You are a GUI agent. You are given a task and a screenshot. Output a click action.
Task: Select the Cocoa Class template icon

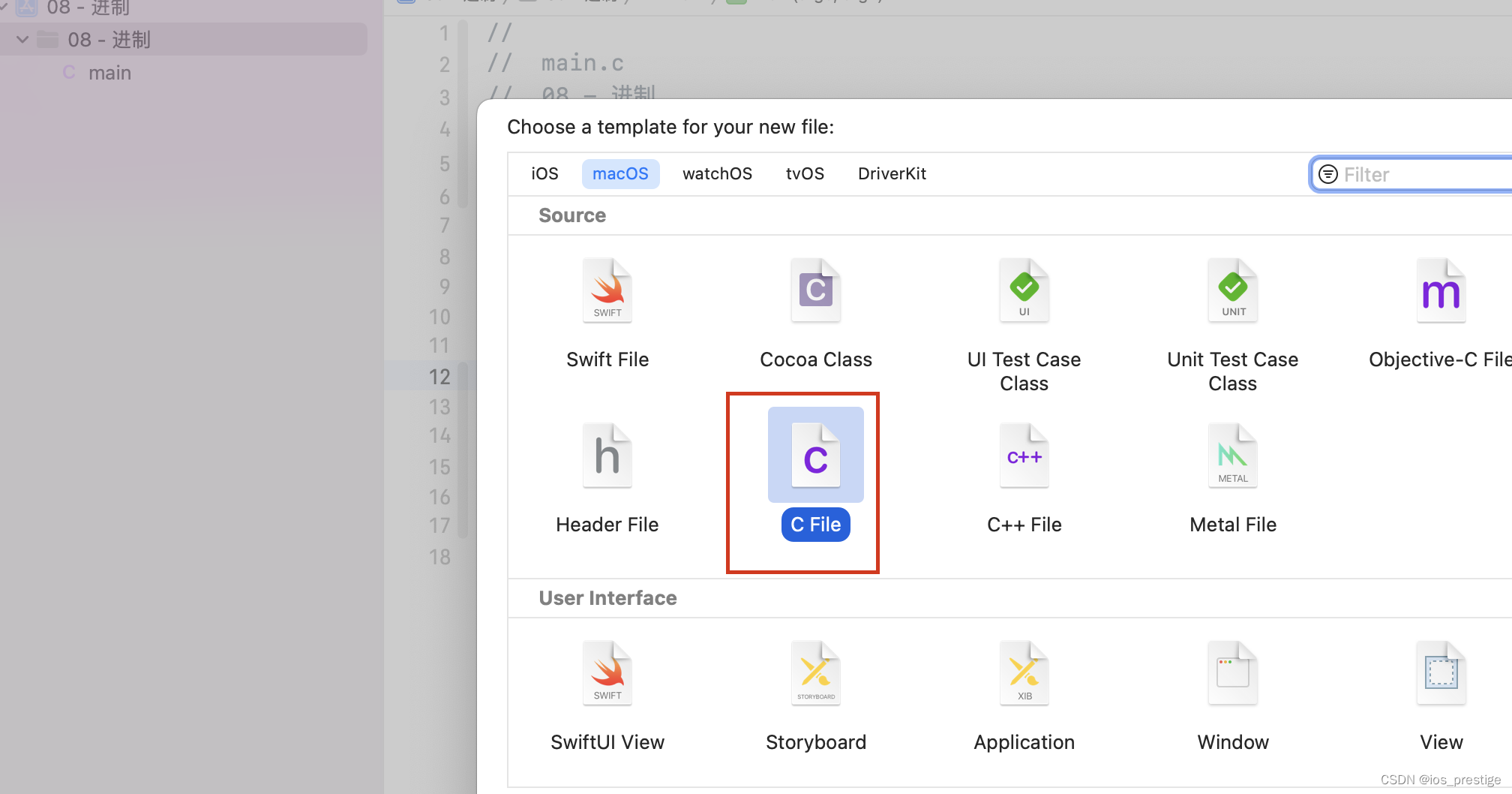tap(816, 290)
